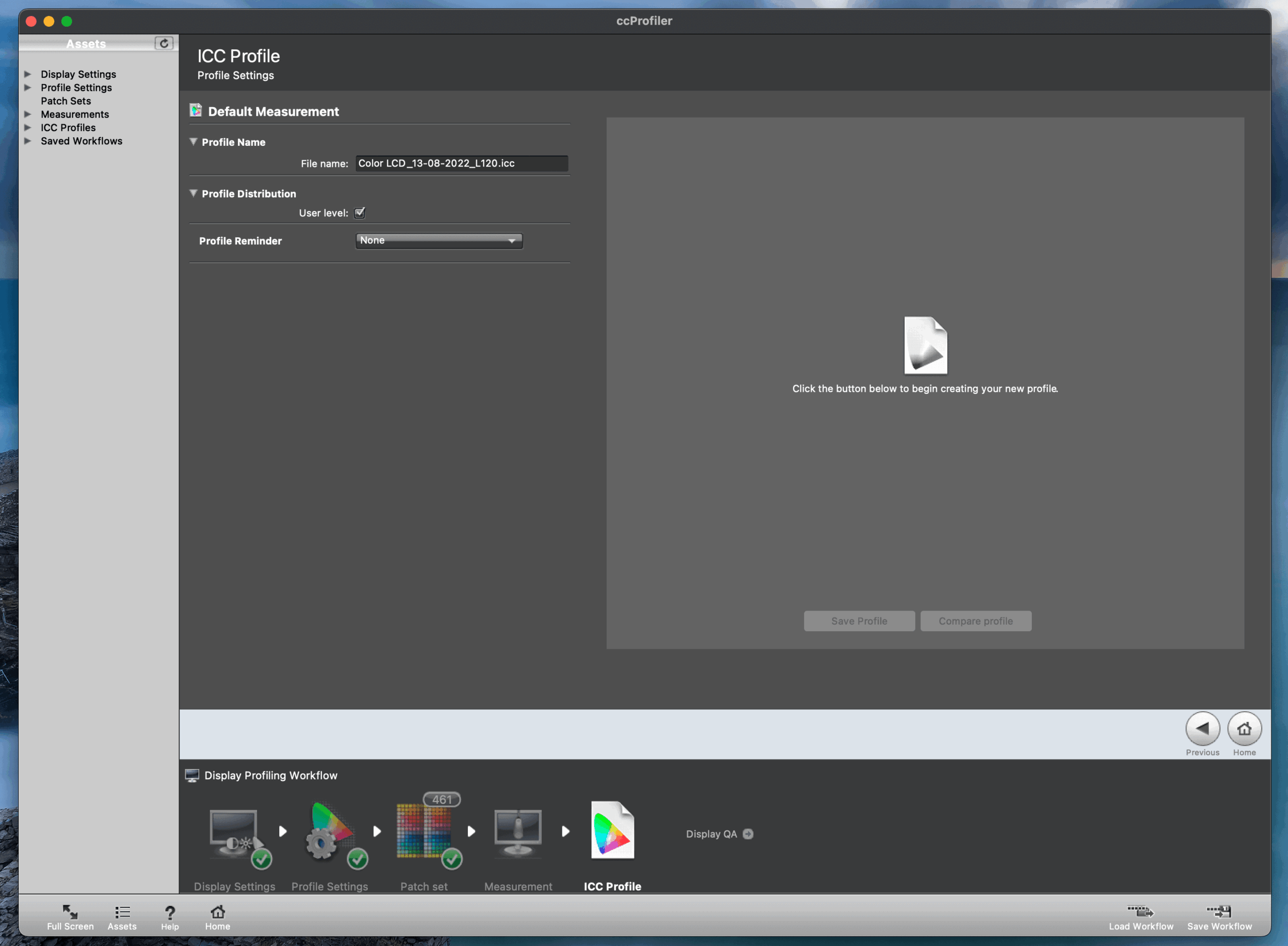The height and width of the screenshot is (946, 1288).
Task: Collapse the Profile Distribution section
Action: (x=194, y=194)
